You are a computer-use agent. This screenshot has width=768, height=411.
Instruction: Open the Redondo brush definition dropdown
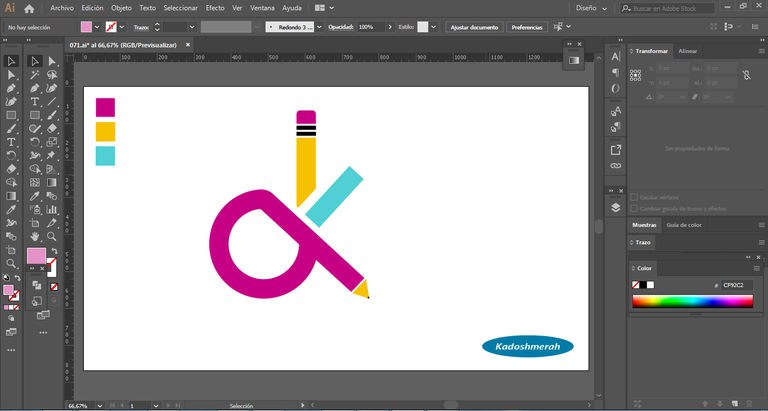[x=319, y=27]
